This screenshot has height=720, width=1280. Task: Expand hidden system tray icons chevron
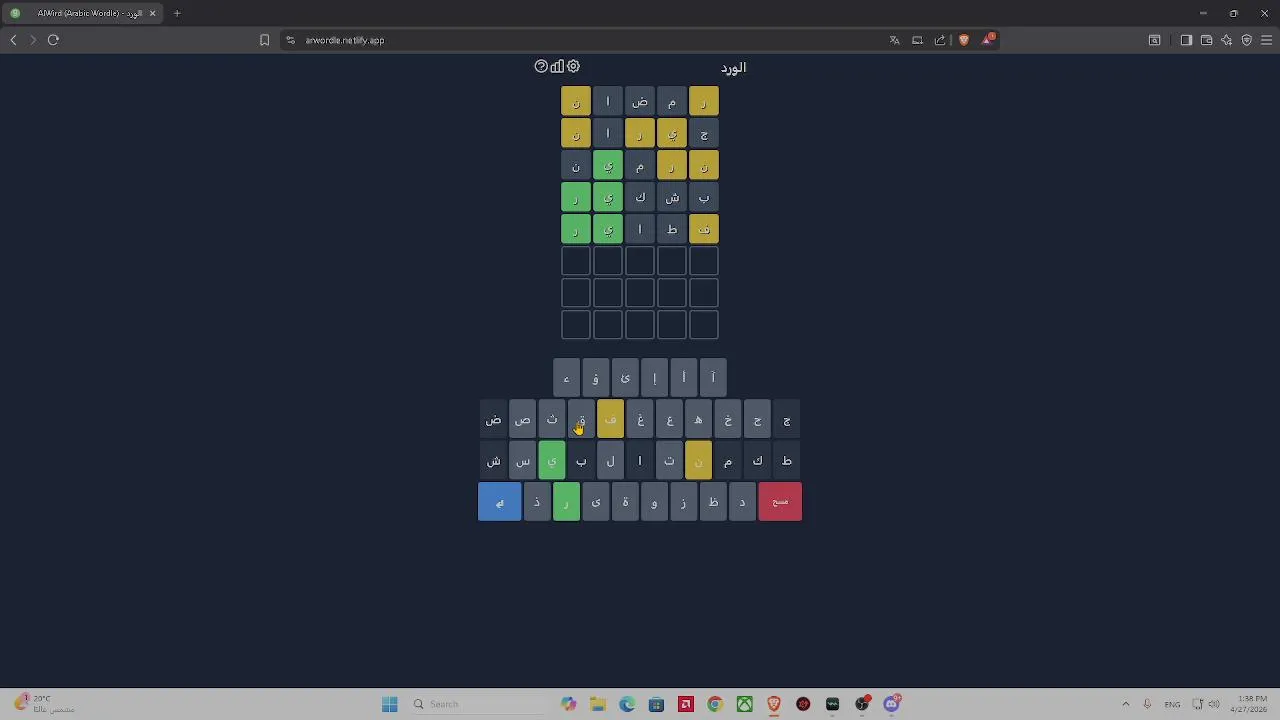tap(1125, 704)
